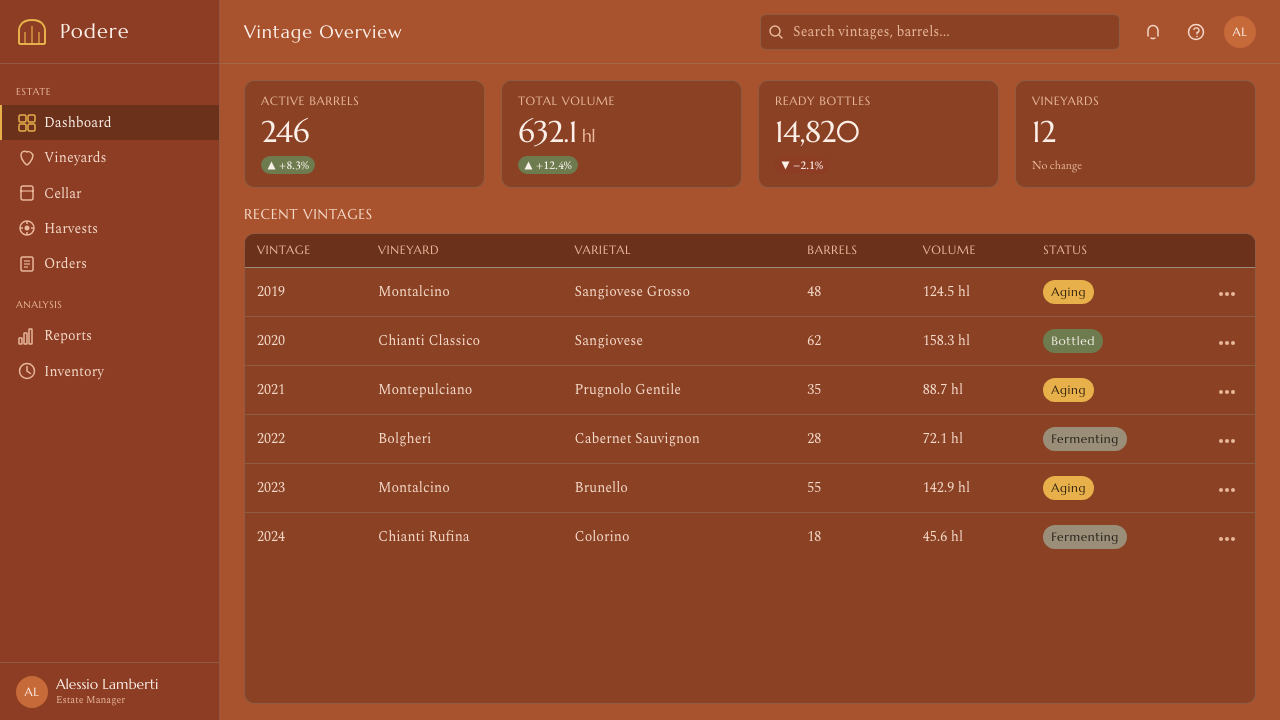This screenshot has width=1280, height=720.
Task: Sort by Status column header
Action: (1065, 250)
